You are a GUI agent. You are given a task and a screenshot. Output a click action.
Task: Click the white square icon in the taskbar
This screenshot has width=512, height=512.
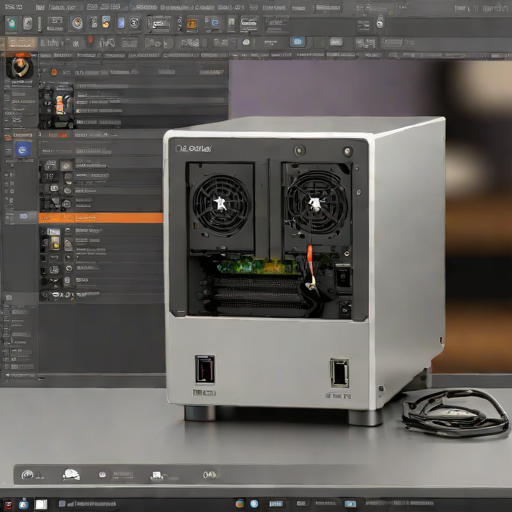pos(41,504)
